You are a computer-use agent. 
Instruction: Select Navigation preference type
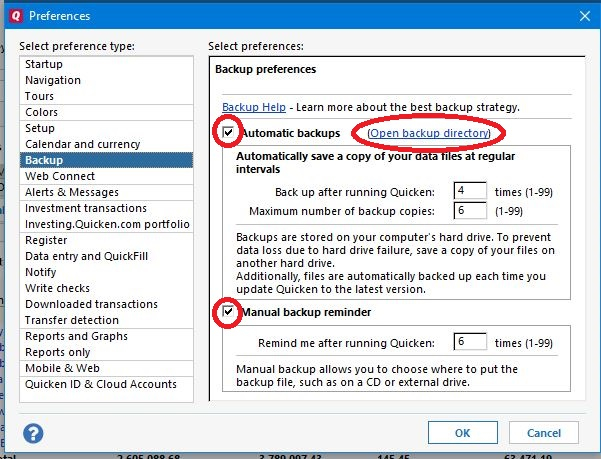click(x=107, y=80)
